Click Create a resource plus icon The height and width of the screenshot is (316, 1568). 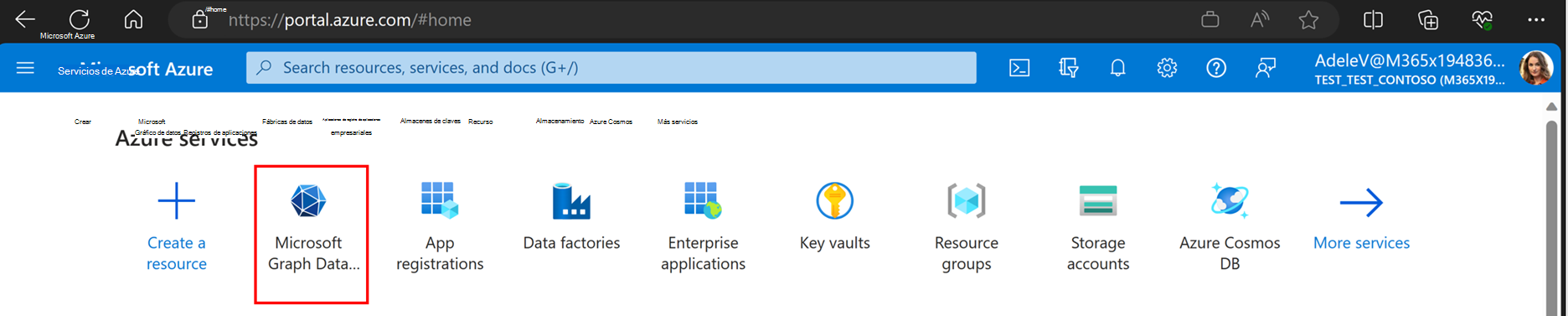(x=176, y=201)
